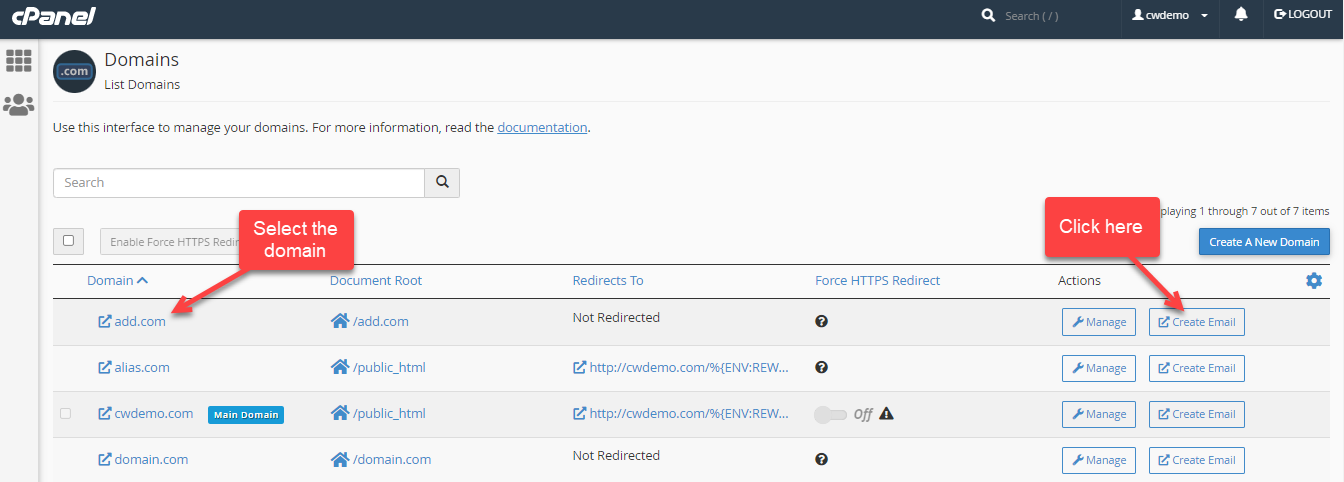Toggle Force HTTPS Redirect for cwdemo.com
The width and height of the screenshot is (1344, 482).
pyautogui.click(x=830, y=414)
